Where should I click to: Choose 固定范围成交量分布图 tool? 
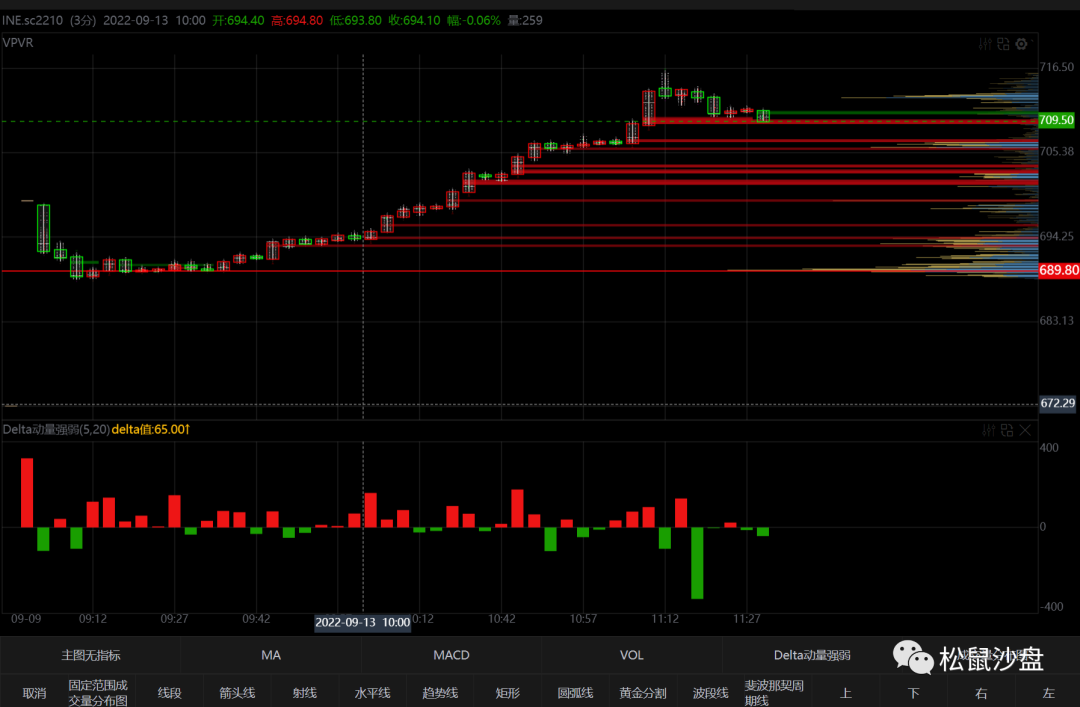pyautogui.click(x=98, y=693)
